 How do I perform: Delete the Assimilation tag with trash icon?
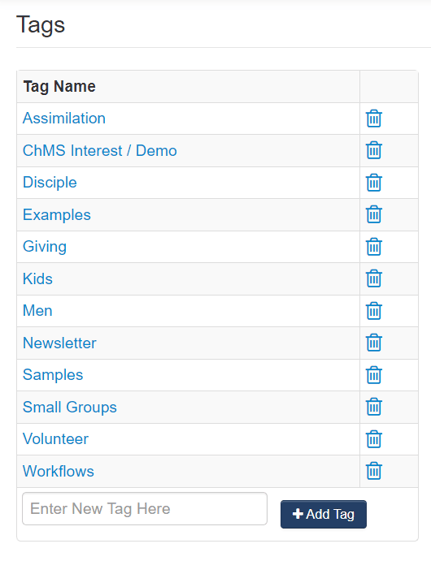click(x=374, y=118)
